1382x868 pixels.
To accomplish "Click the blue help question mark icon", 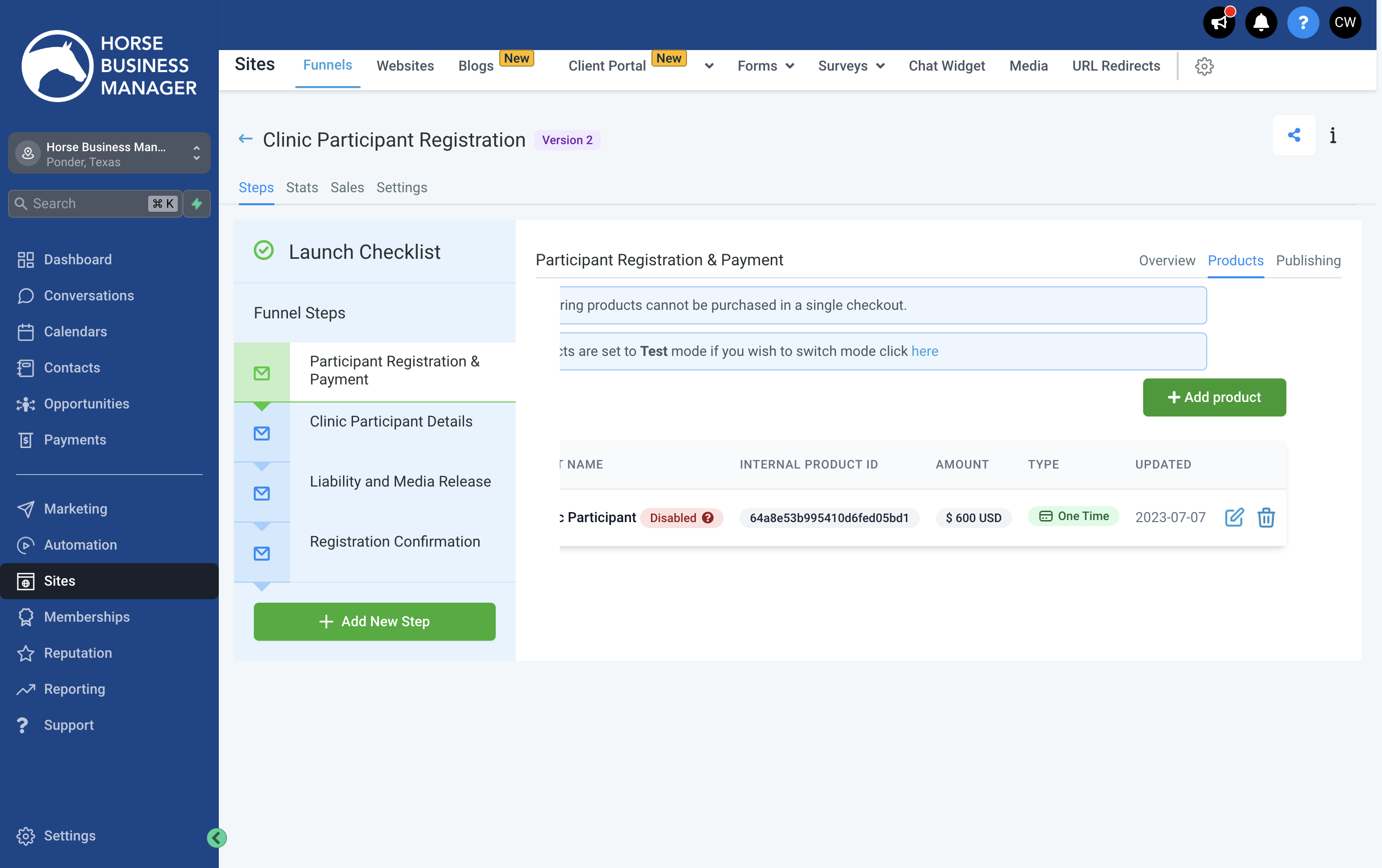I will tap(1303, 23).
